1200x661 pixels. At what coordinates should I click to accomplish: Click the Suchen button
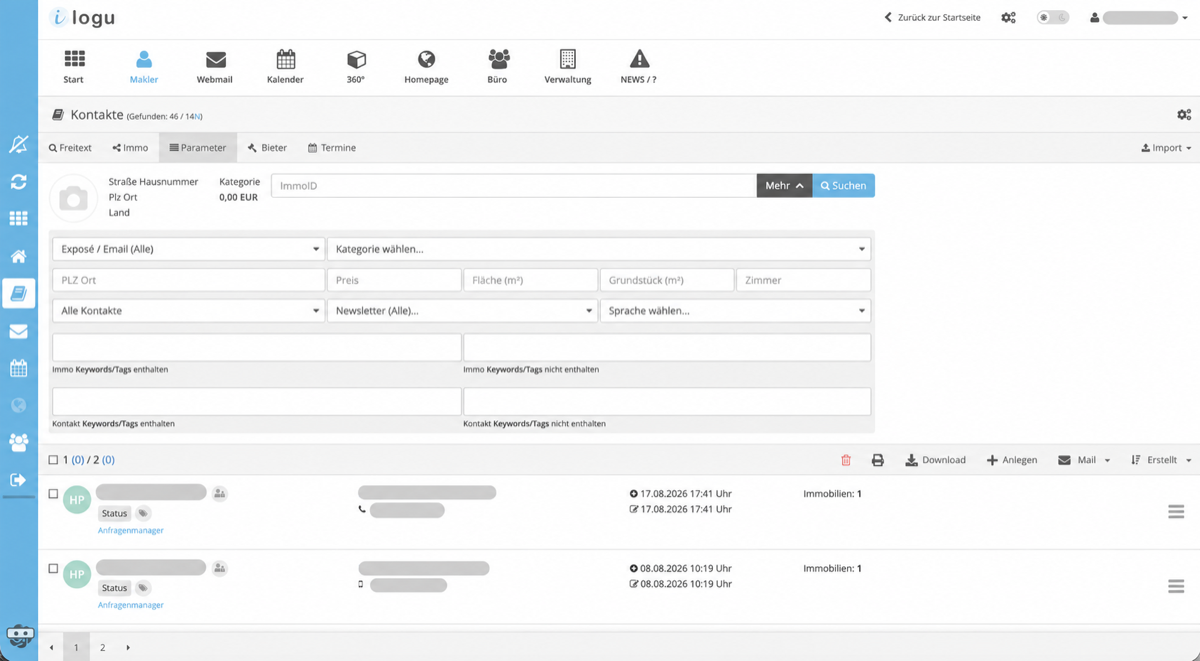843,186
